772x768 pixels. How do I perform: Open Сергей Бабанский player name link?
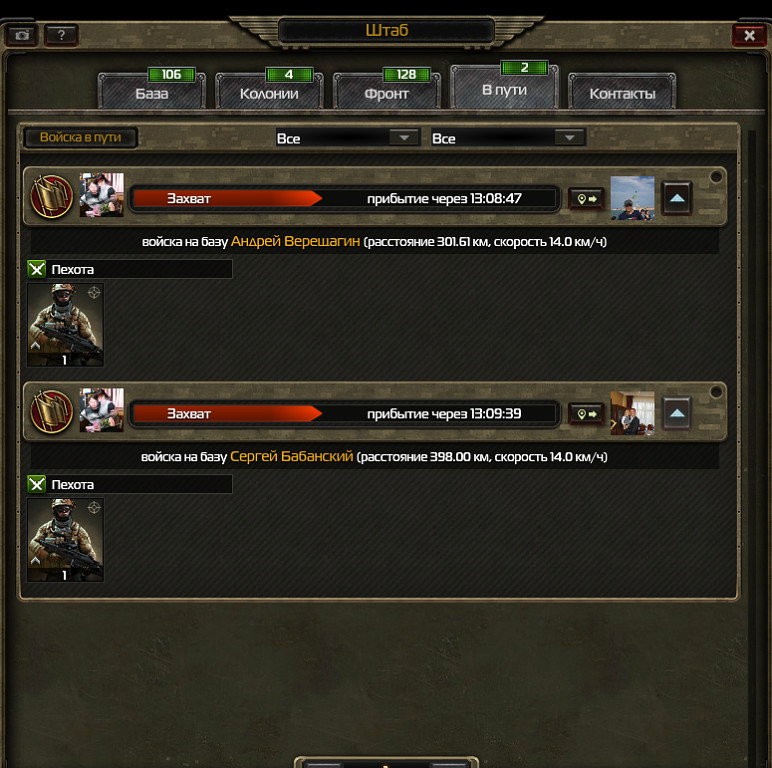tap(291, 456)
